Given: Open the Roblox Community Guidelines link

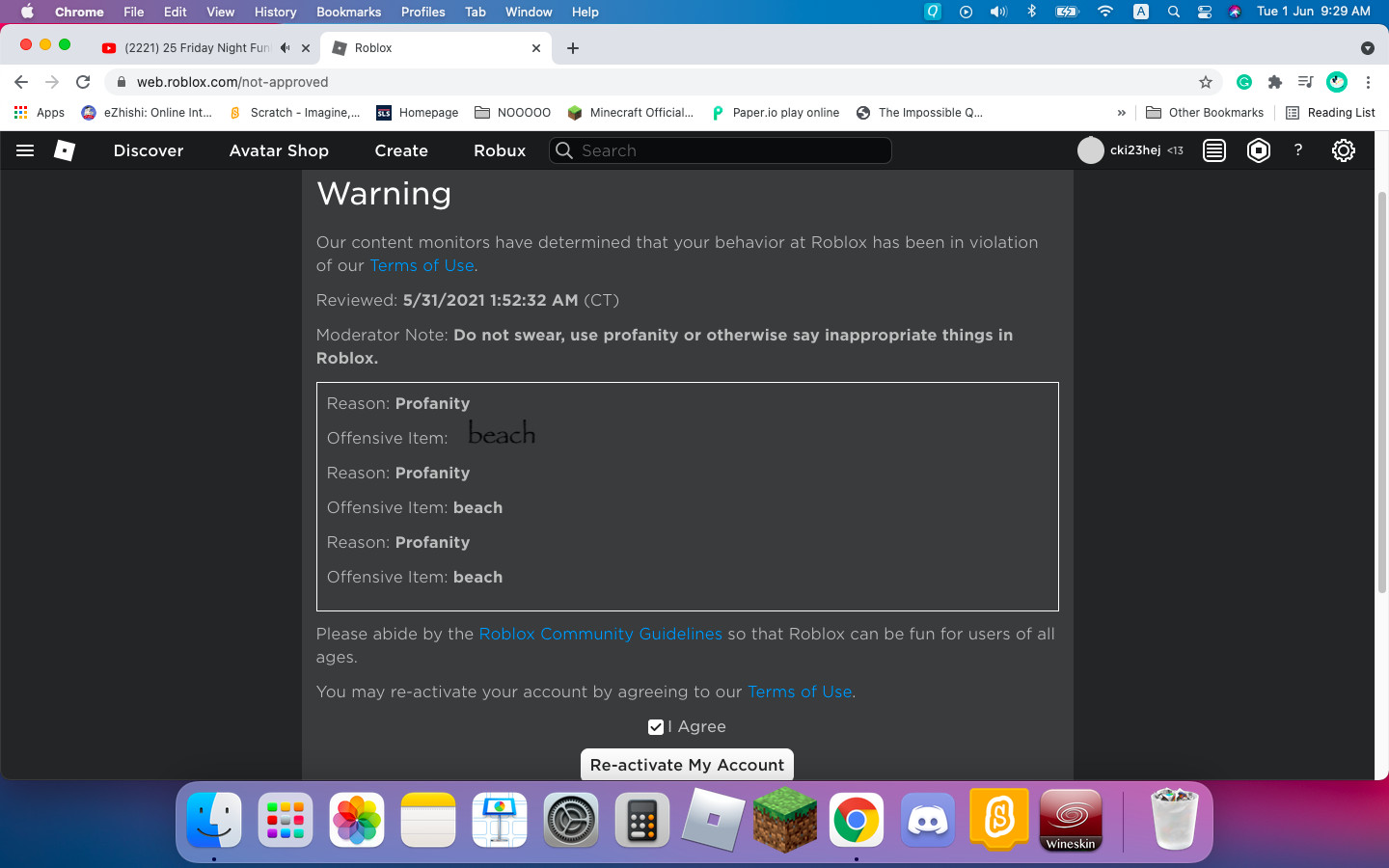Looking at the screenshot, I should pyautogui.click(x=600, y=634).
